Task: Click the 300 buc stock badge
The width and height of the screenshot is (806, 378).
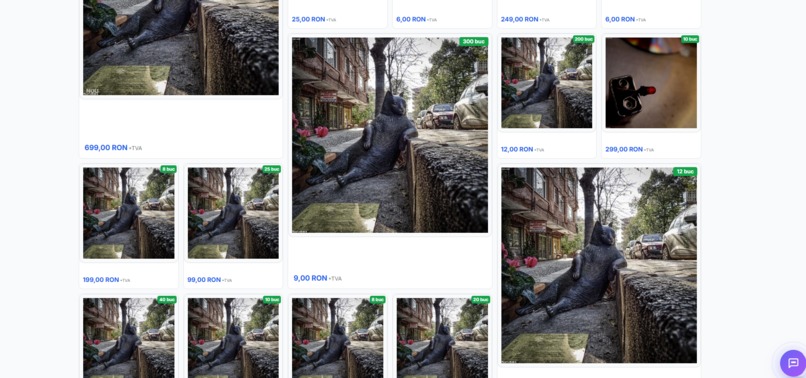Action: click(x=473, y=42)
